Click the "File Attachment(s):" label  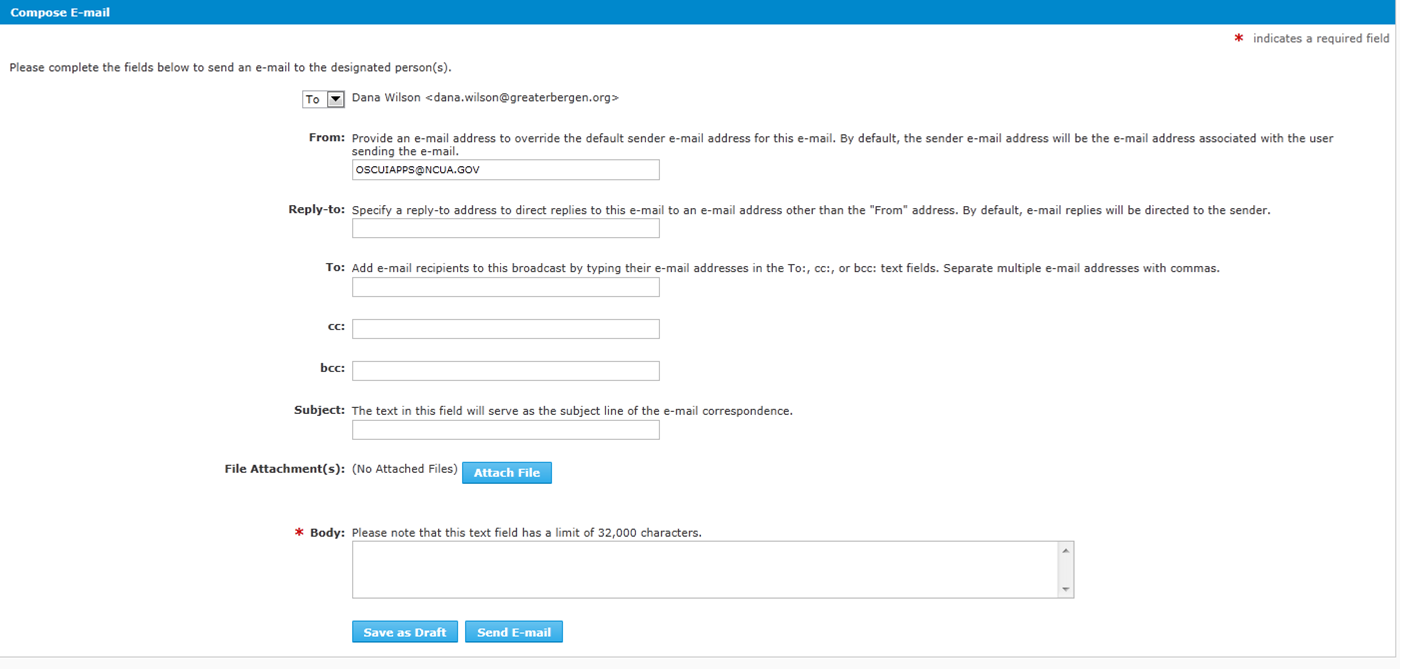284,469
